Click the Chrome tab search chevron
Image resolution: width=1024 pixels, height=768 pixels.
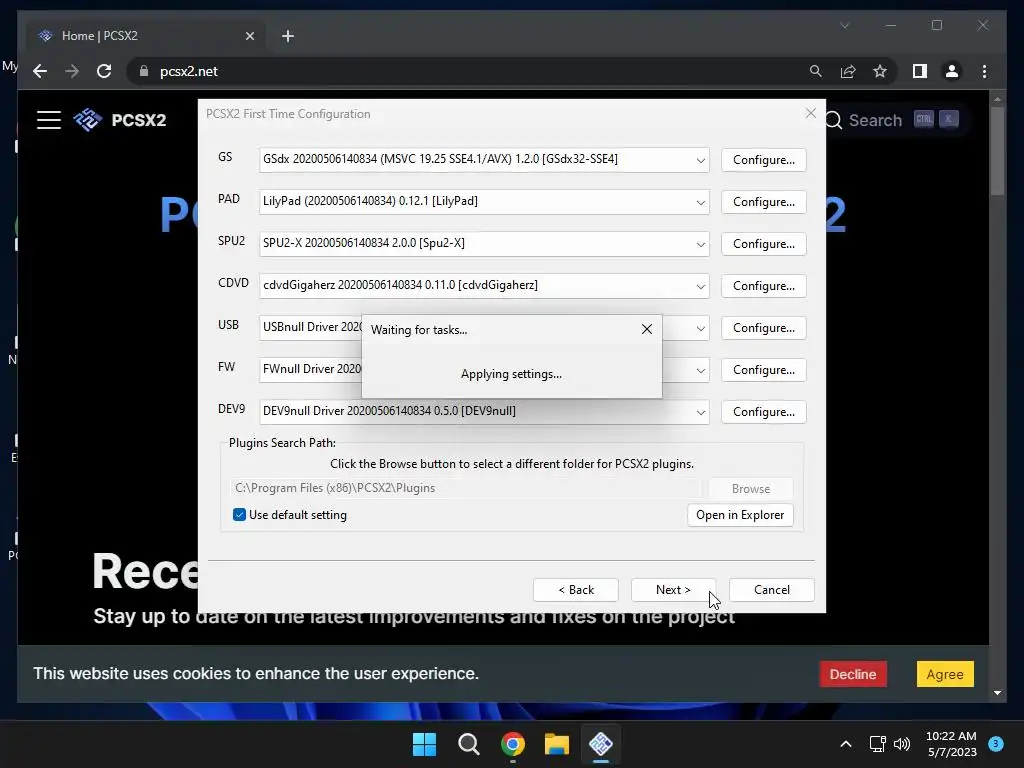pos(845,25)
